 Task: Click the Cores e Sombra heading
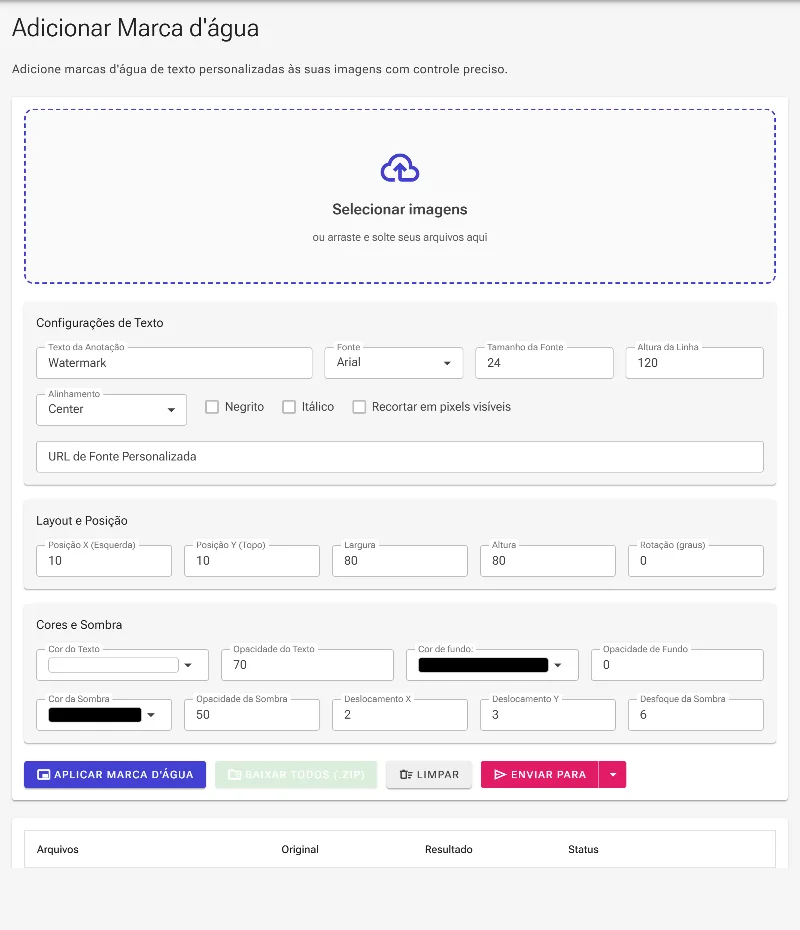coord(79,625)
